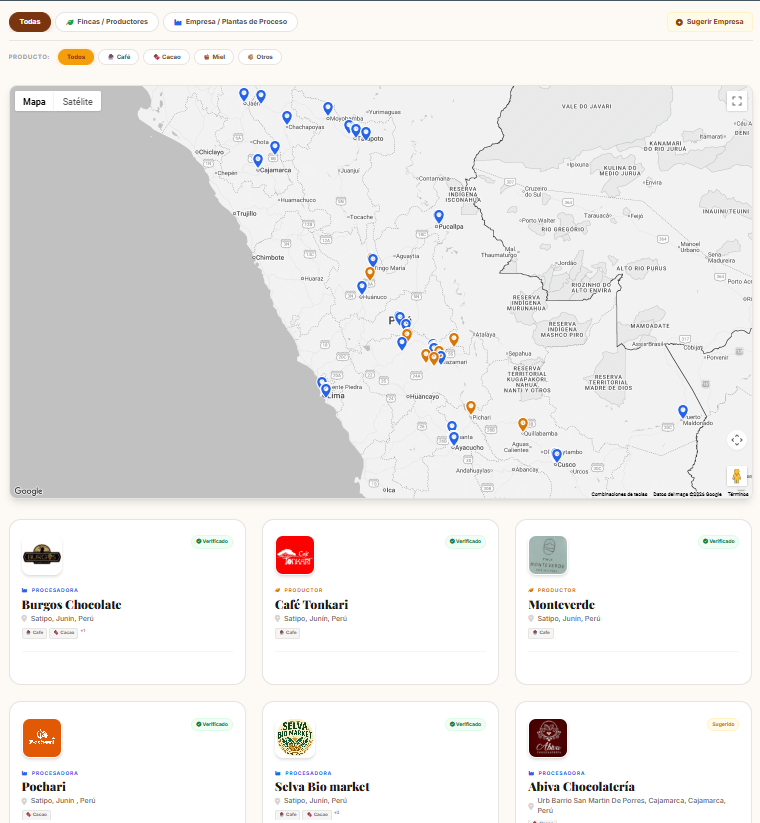Click the orange map pin at Pichari

pos(471,407)
